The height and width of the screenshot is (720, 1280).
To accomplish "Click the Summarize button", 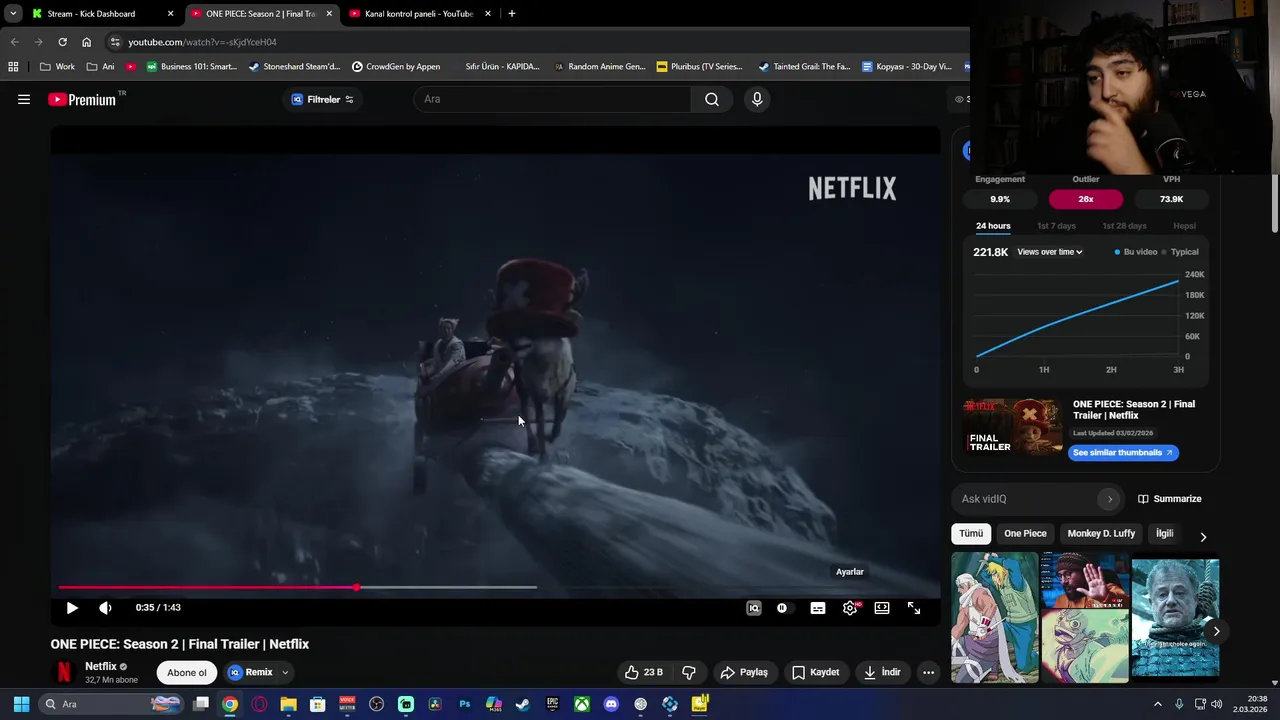I will pos(1170,499).
